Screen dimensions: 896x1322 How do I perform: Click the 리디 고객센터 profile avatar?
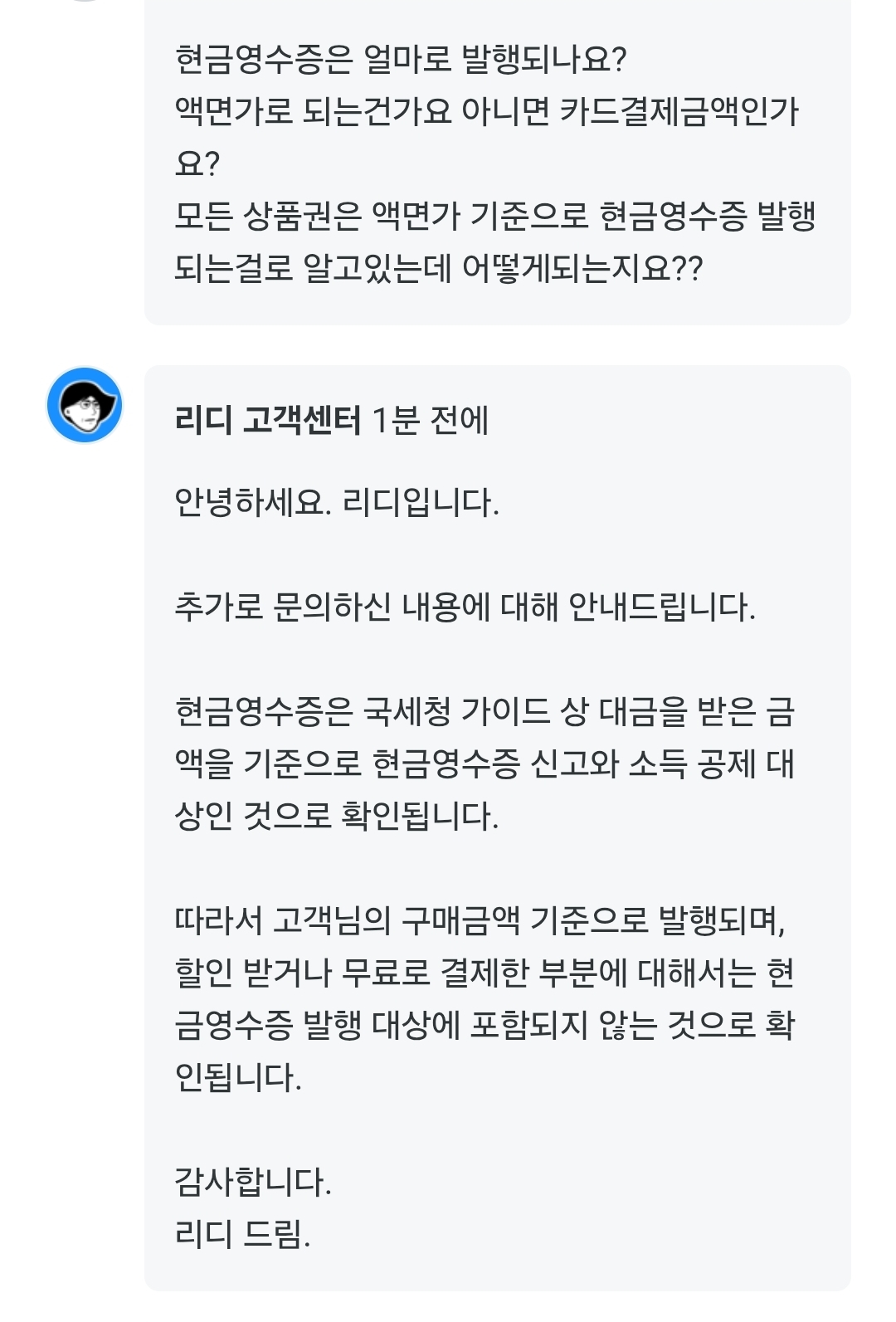(x=85, y=405)
